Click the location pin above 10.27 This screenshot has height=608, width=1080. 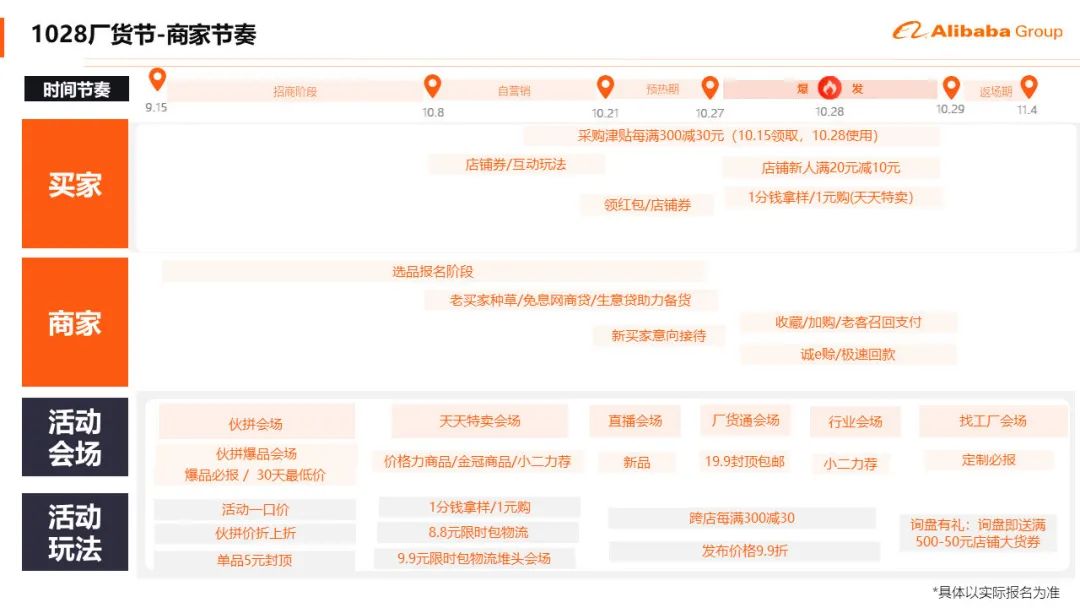710,87
